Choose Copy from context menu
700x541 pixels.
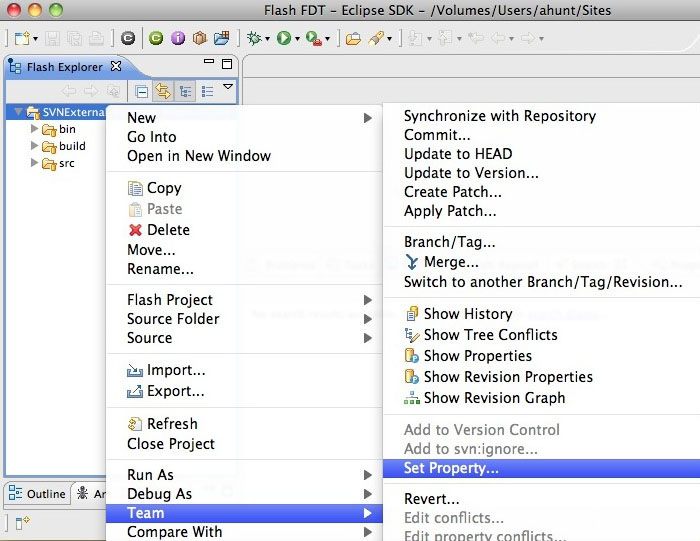pos(244,188)
